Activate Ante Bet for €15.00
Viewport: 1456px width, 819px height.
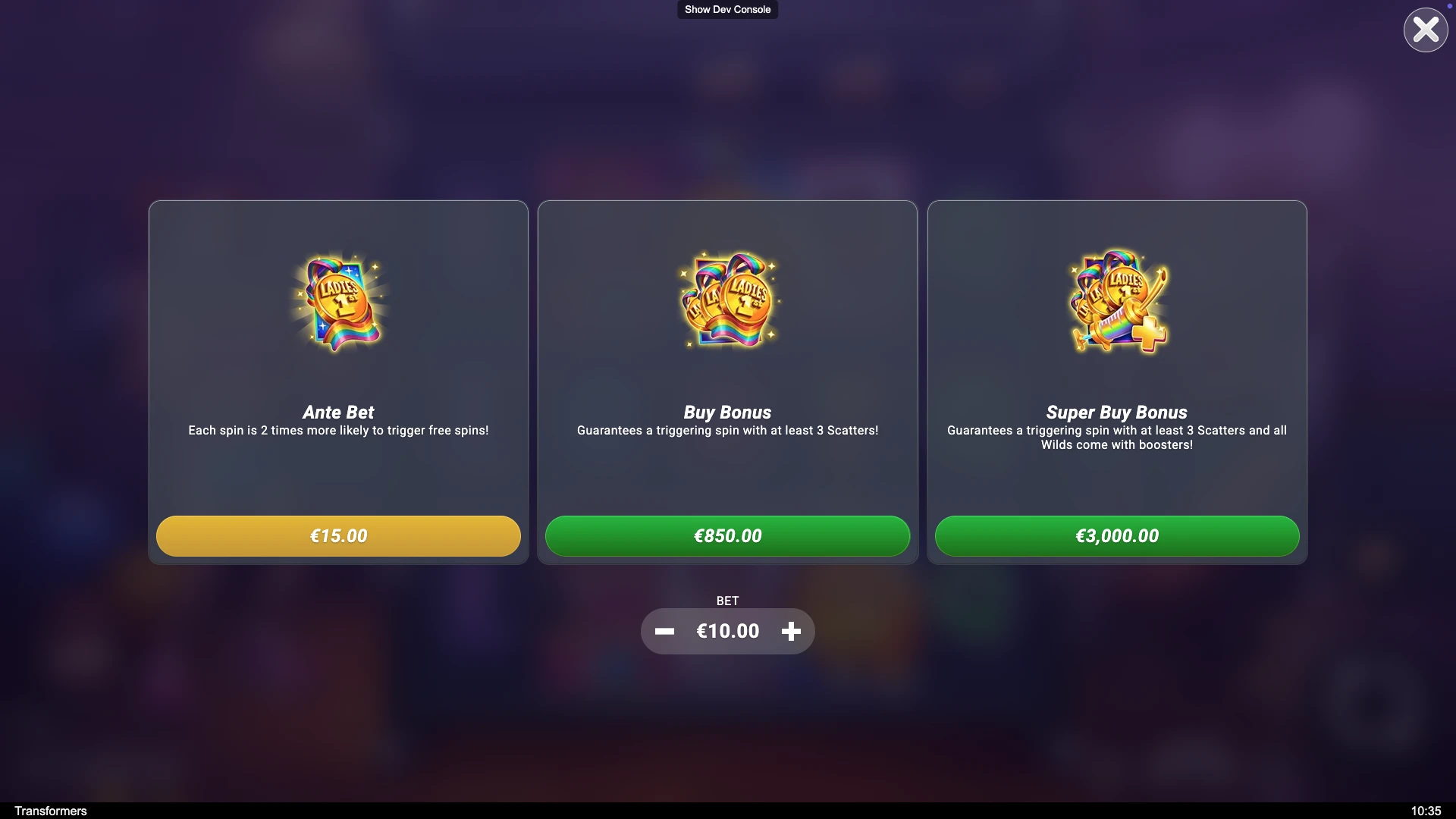coord(338,536)
